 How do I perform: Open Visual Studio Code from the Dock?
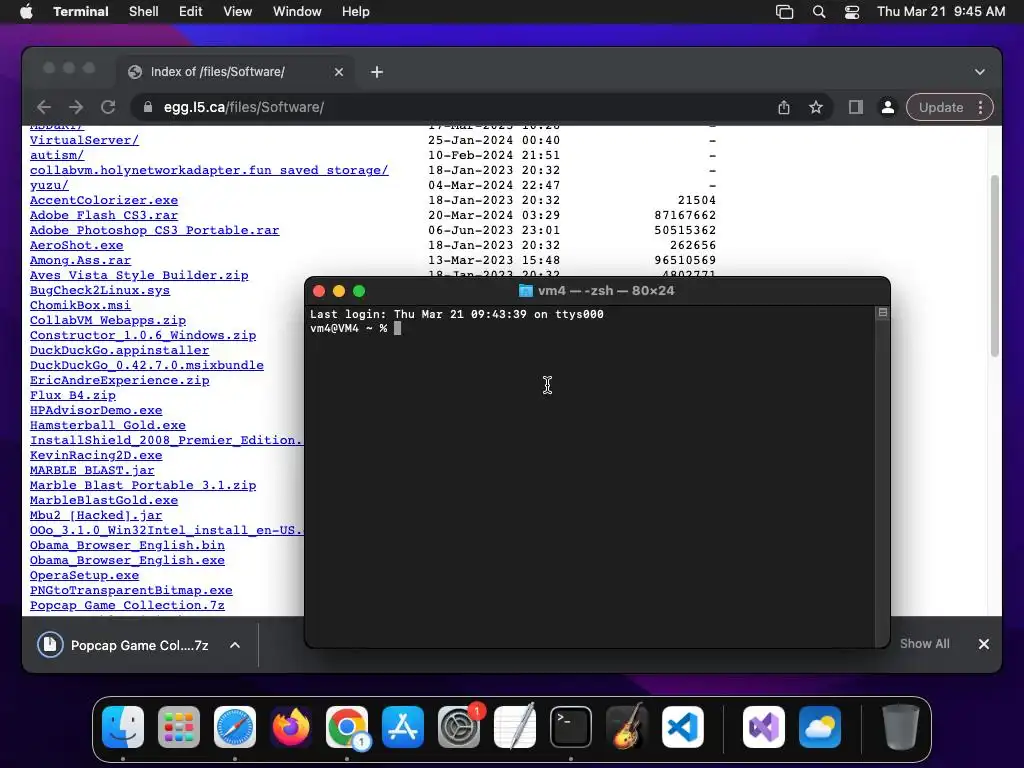click(x=682, y=727)
